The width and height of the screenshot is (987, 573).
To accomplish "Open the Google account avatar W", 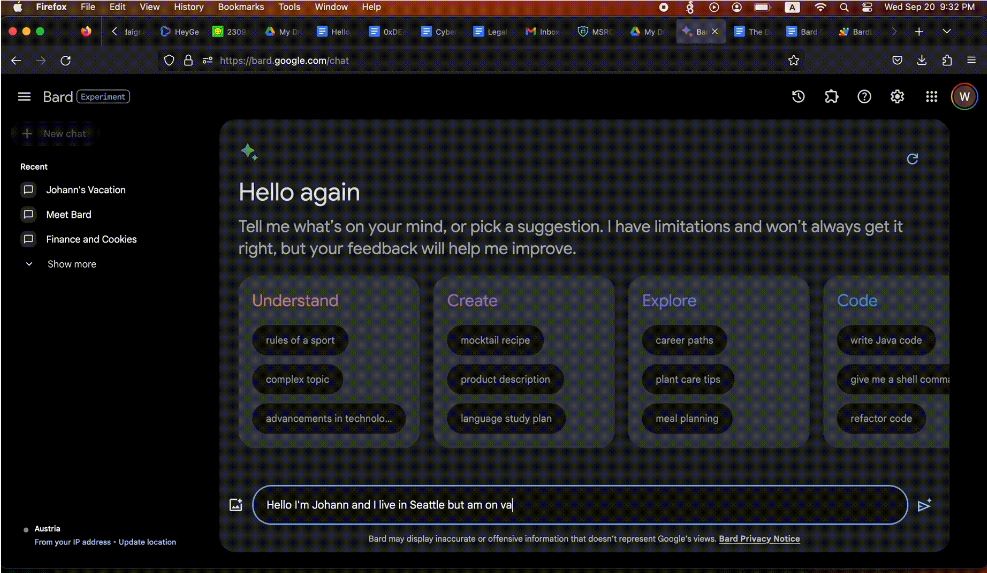I will (964, 96).
